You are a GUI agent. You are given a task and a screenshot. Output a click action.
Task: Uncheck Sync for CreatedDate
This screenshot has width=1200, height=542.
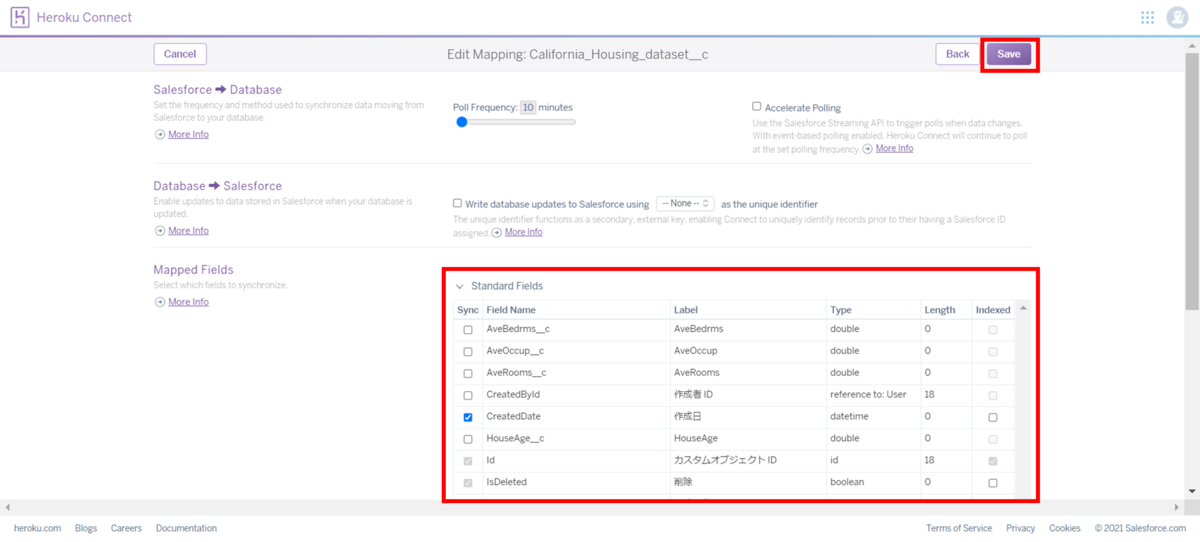pyautogui.click(x=467, y=417)
